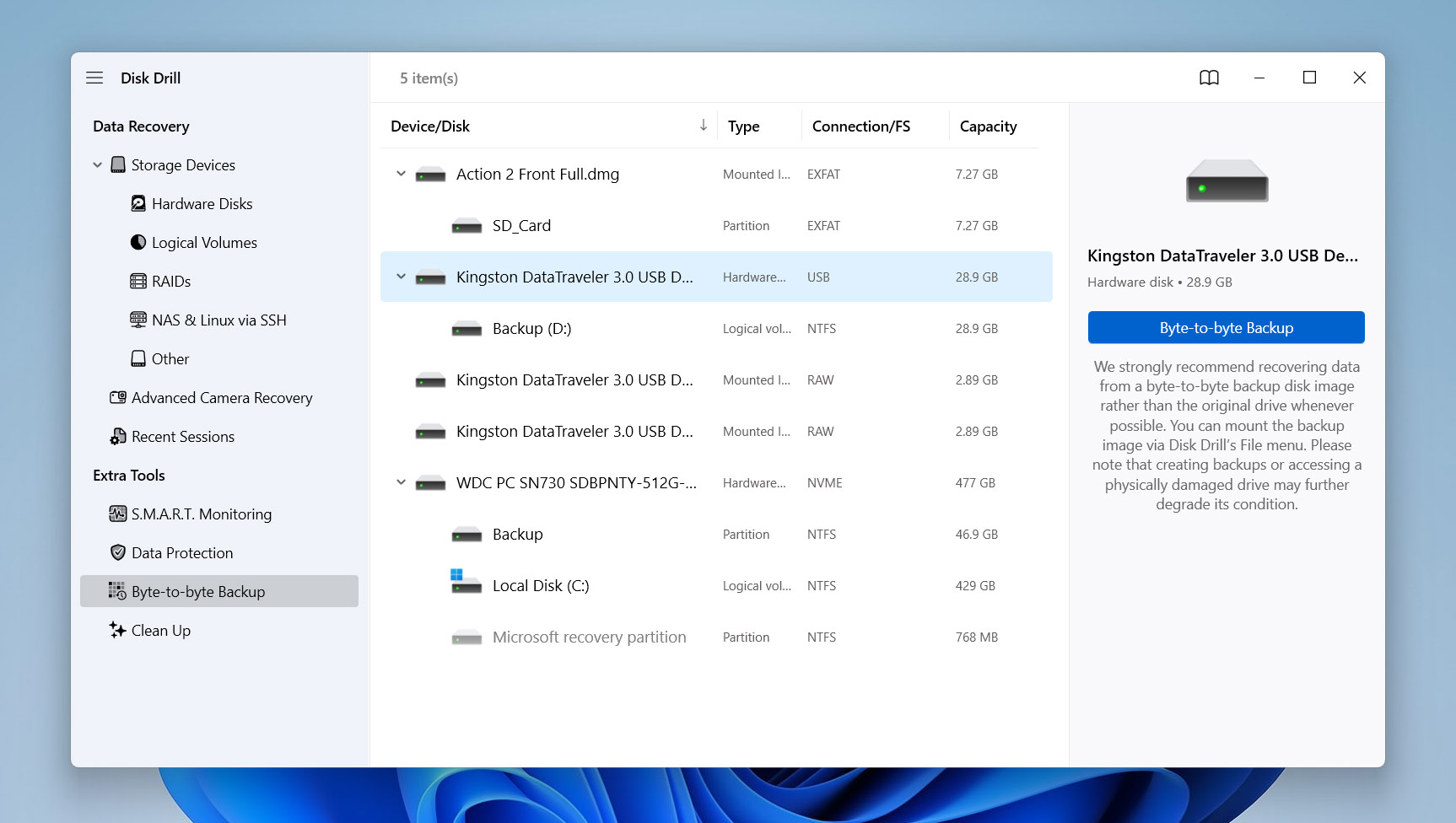This screenshot has width=1456, height=823.
Task: Select Logical Volumes in sidebar
Action: [x=204, y=242]
